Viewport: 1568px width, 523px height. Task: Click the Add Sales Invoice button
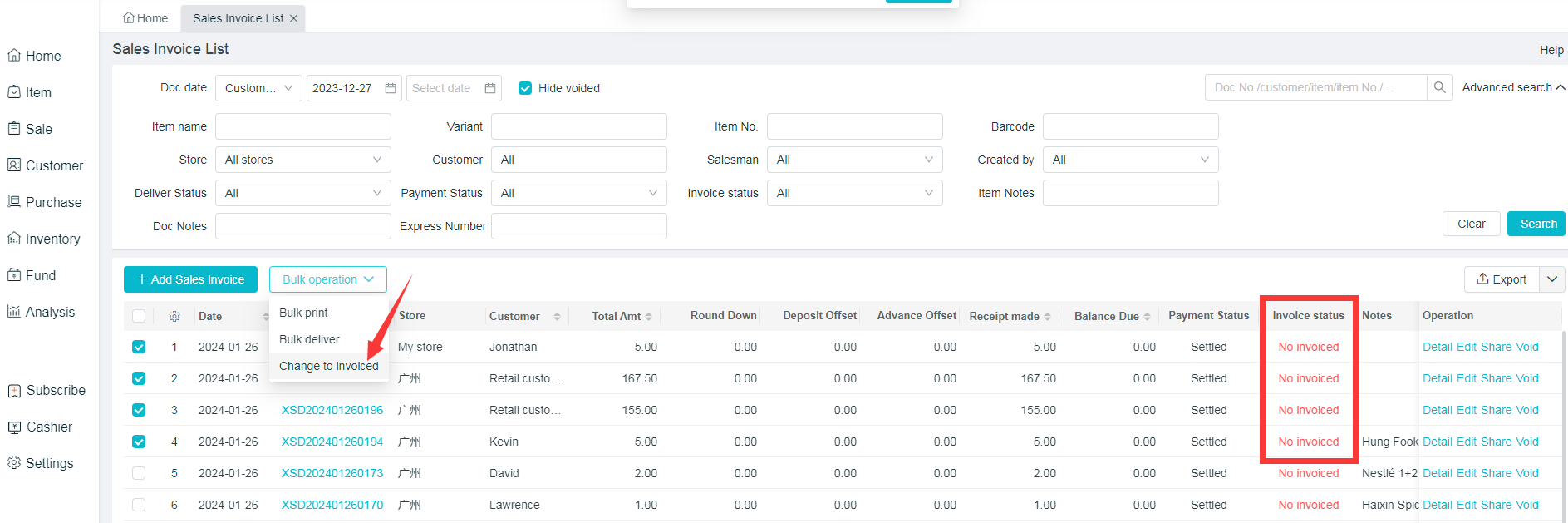pyautogui.click(x=190, y=279)
